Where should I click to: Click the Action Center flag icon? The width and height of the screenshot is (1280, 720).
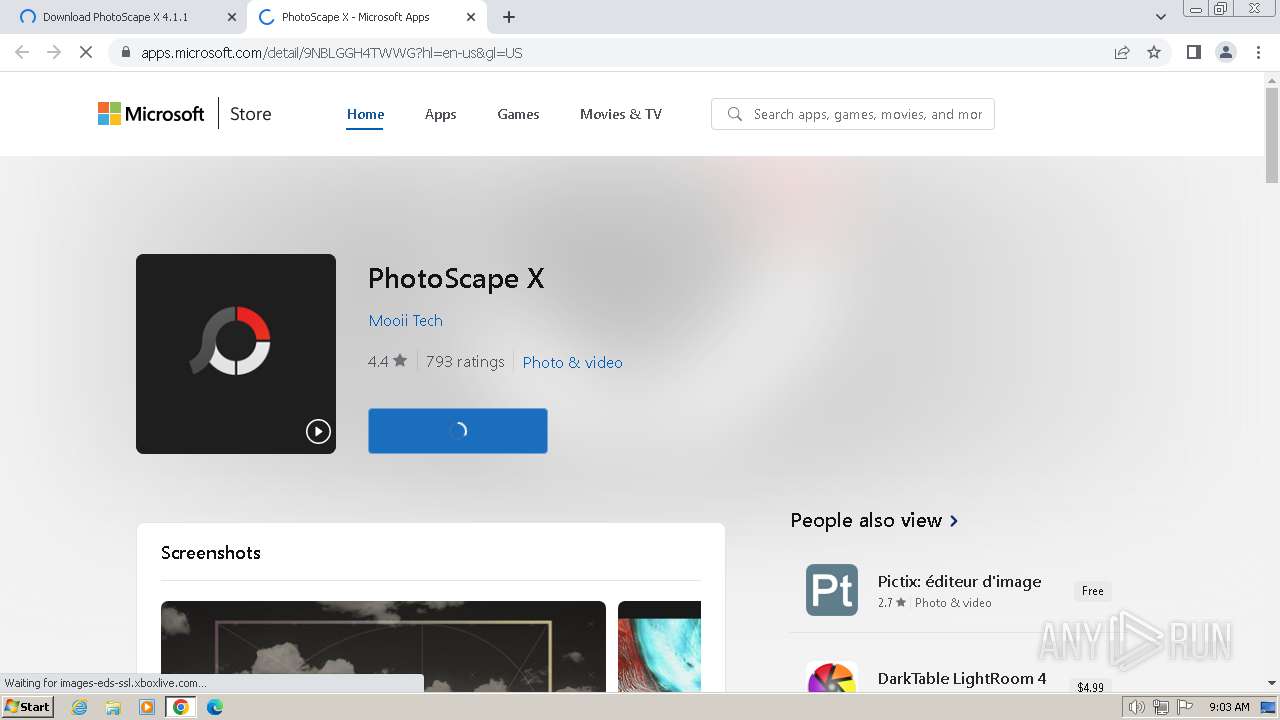[x=1184, y=707]
